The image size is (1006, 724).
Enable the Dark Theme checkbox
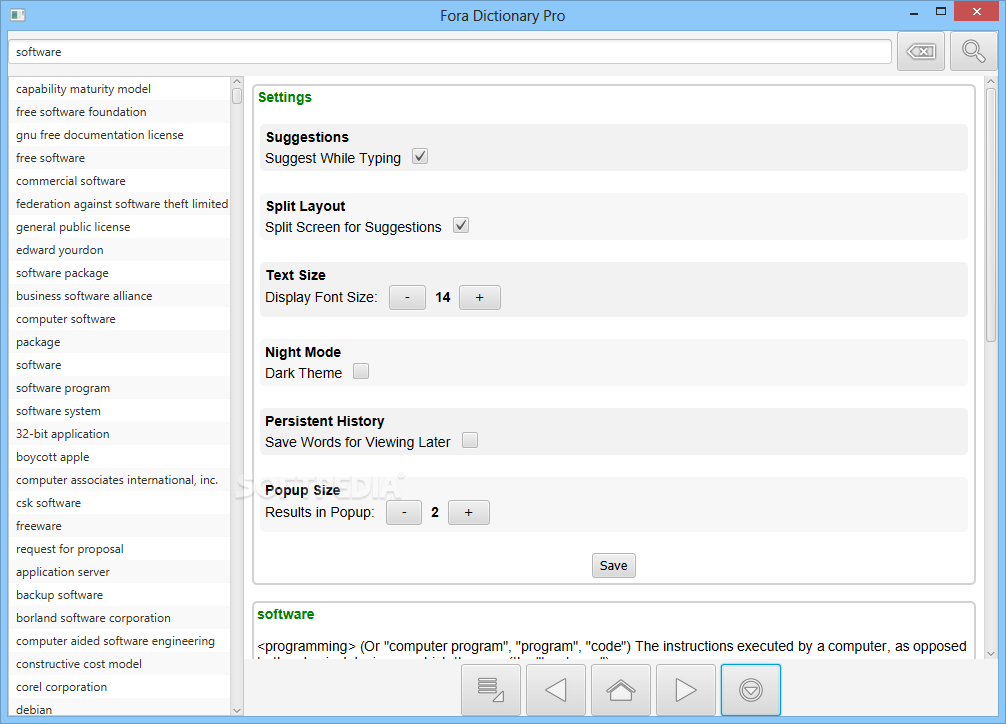click(361, 371)
